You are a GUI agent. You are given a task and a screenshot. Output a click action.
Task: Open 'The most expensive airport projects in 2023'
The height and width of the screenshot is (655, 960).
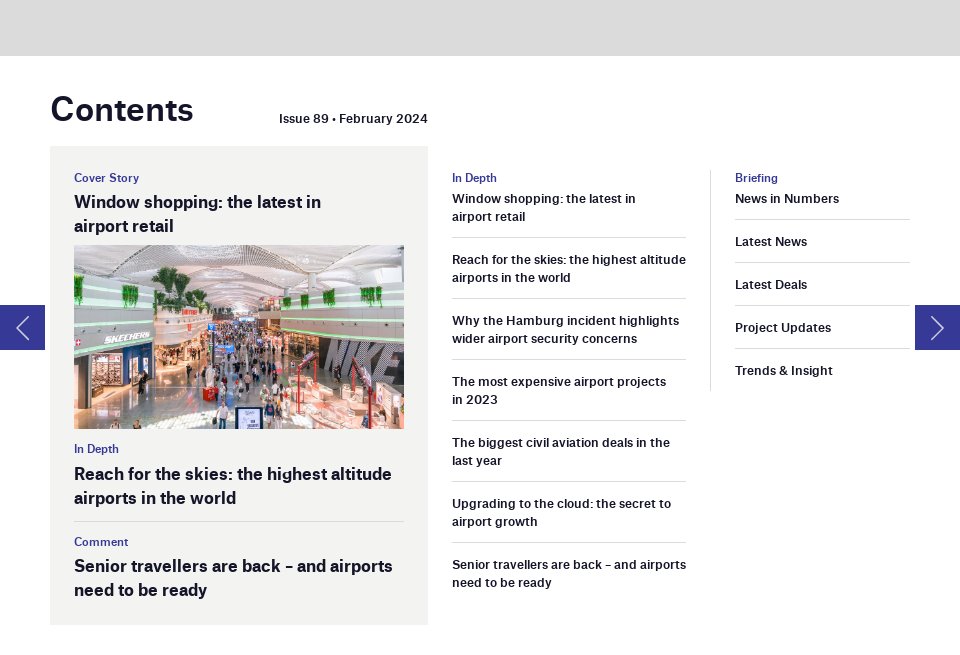pos(559,390)
